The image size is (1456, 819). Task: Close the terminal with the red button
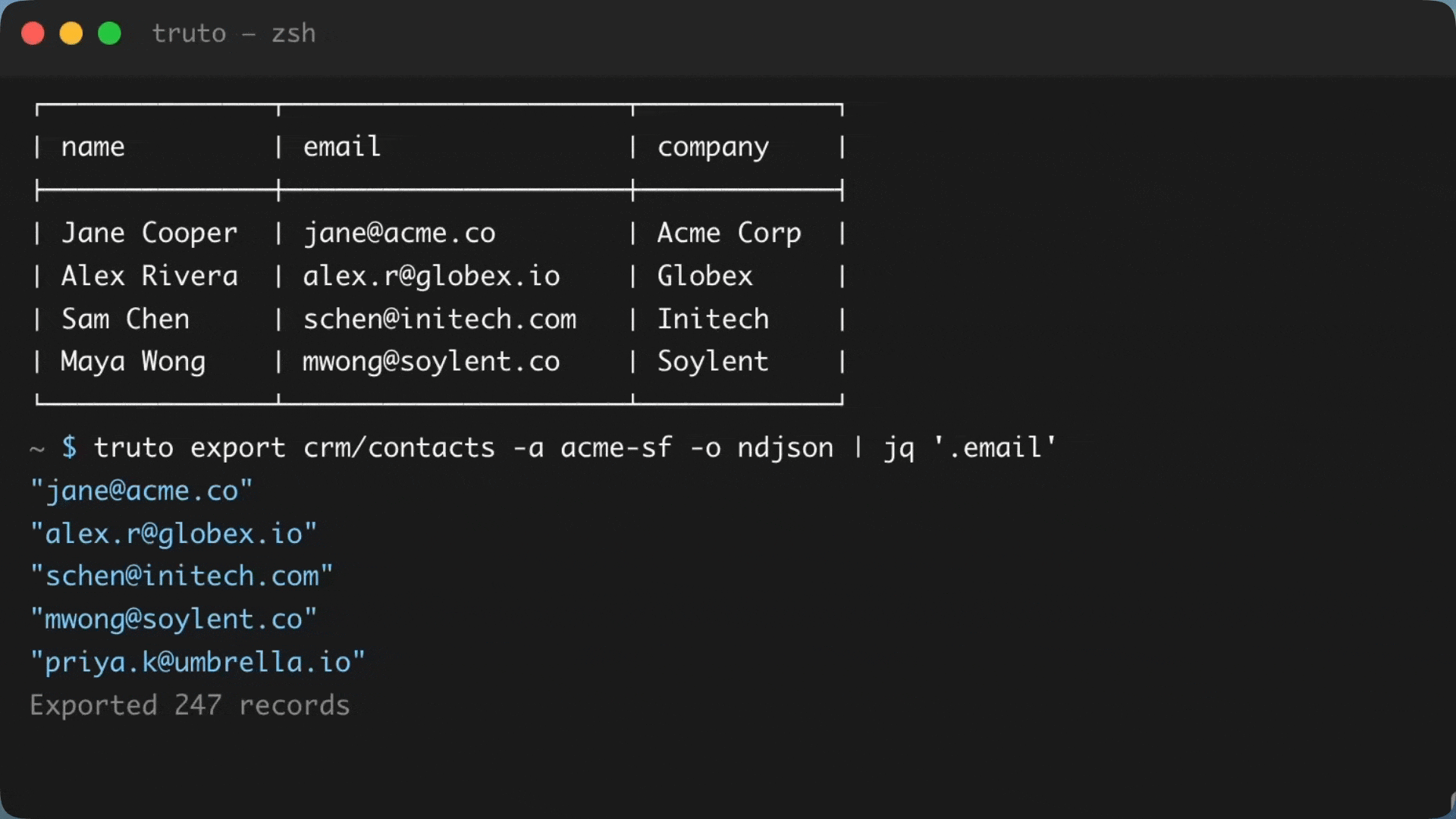coord(33,33)
